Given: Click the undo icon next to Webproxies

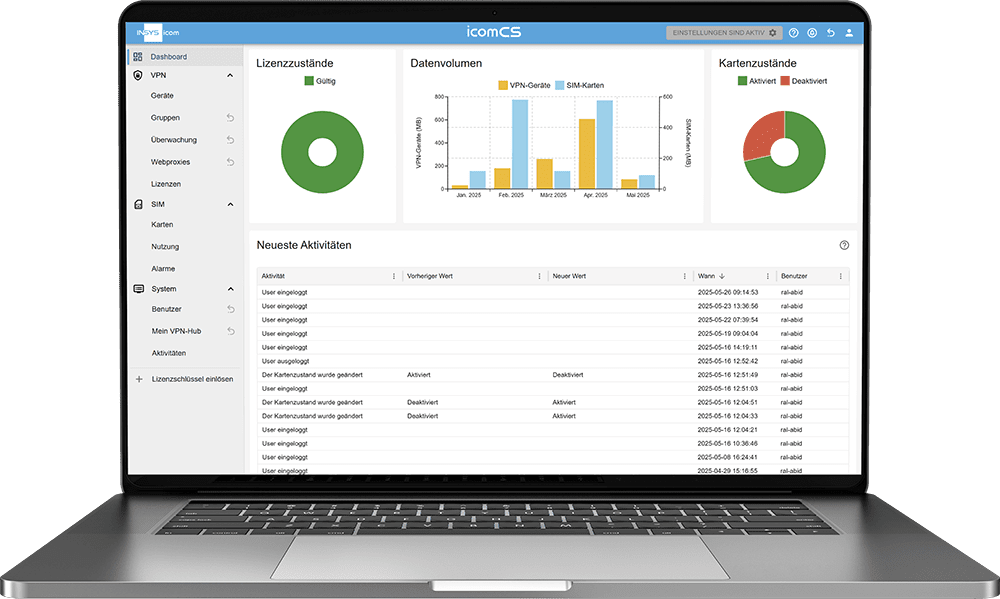Looking at the screenshot, I should point(230,162).
